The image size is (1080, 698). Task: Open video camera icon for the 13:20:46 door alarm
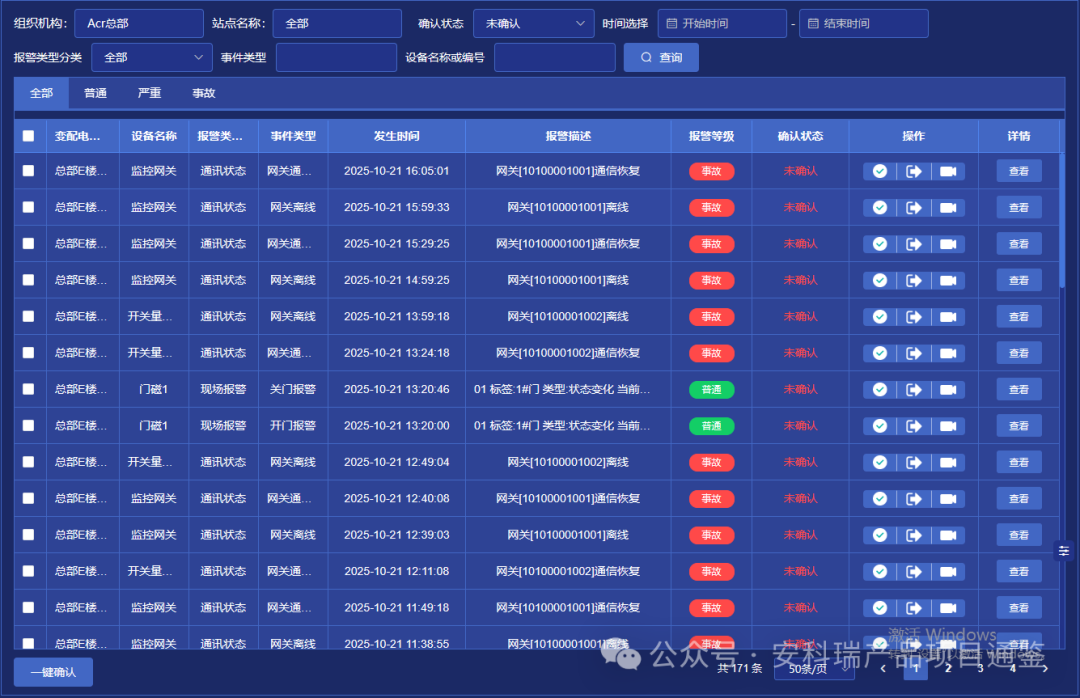948,390
